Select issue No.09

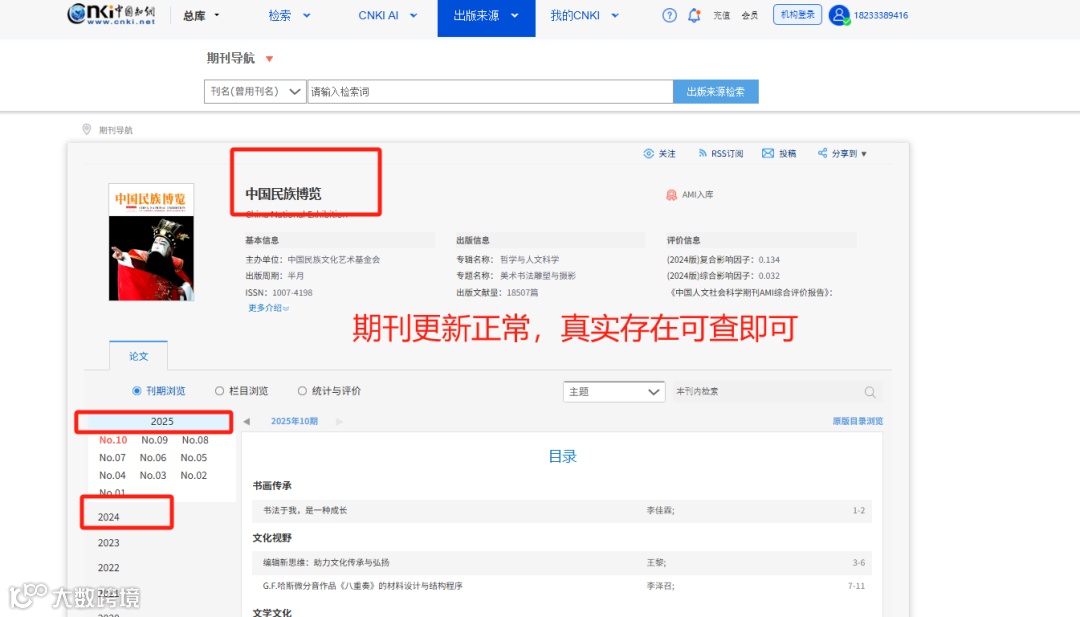point(154,440)
